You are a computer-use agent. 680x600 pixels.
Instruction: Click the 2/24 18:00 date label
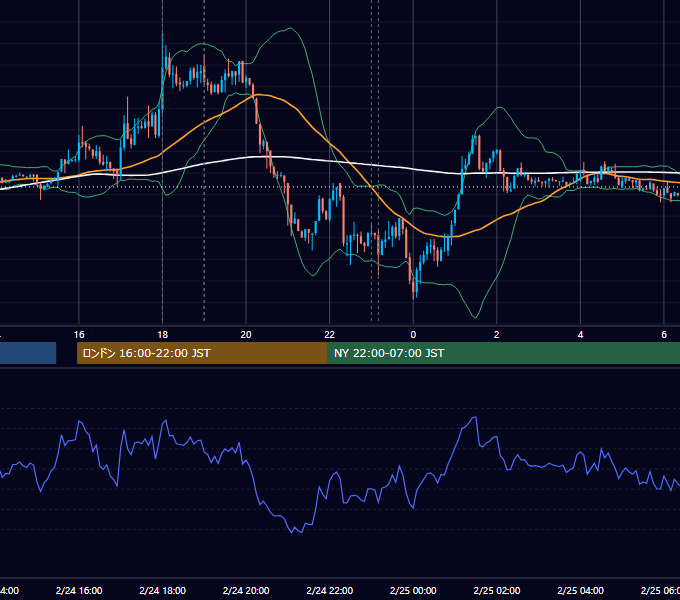tap(163, 590)
